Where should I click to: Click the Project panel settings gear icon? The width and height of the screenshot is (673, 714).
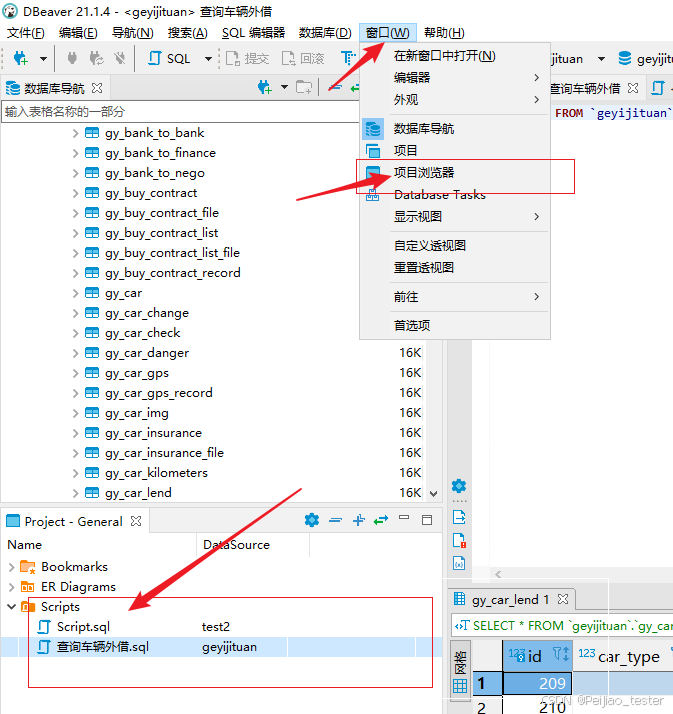pos(312,520)
